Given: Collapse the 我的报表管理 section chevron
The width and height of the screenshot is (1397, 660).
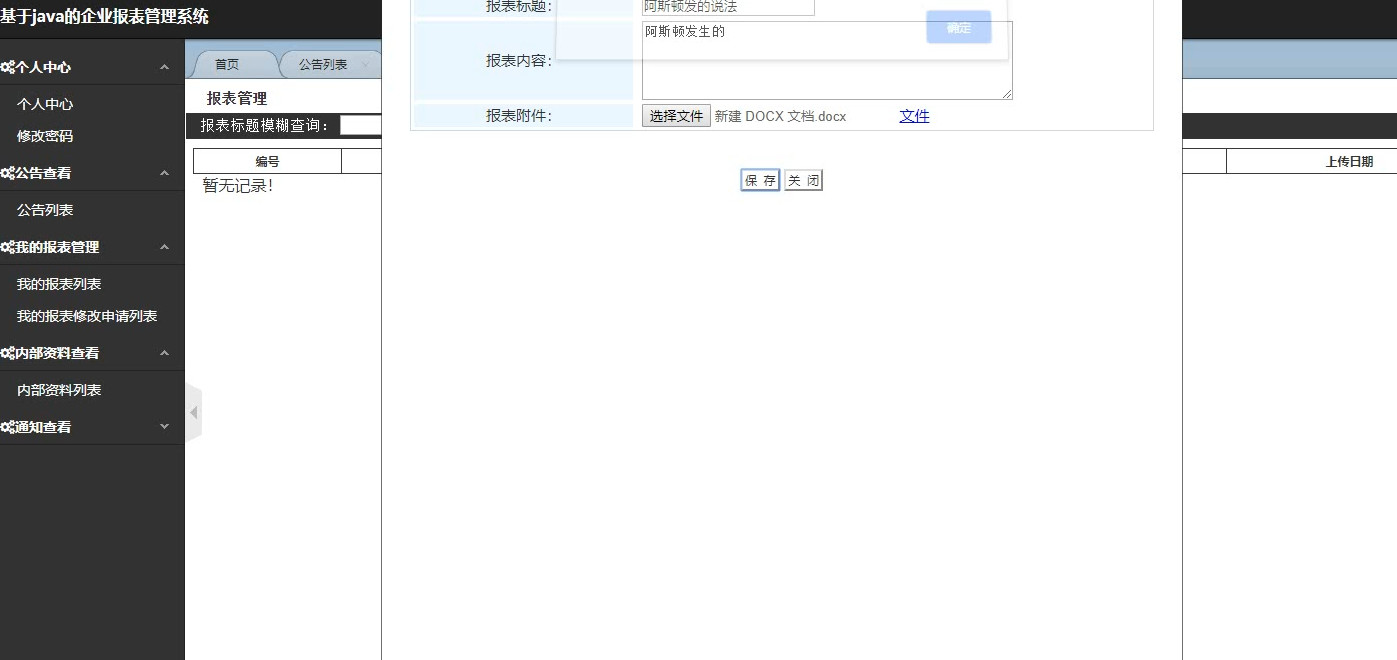Looking at the screenshot, I should (165, 247).
